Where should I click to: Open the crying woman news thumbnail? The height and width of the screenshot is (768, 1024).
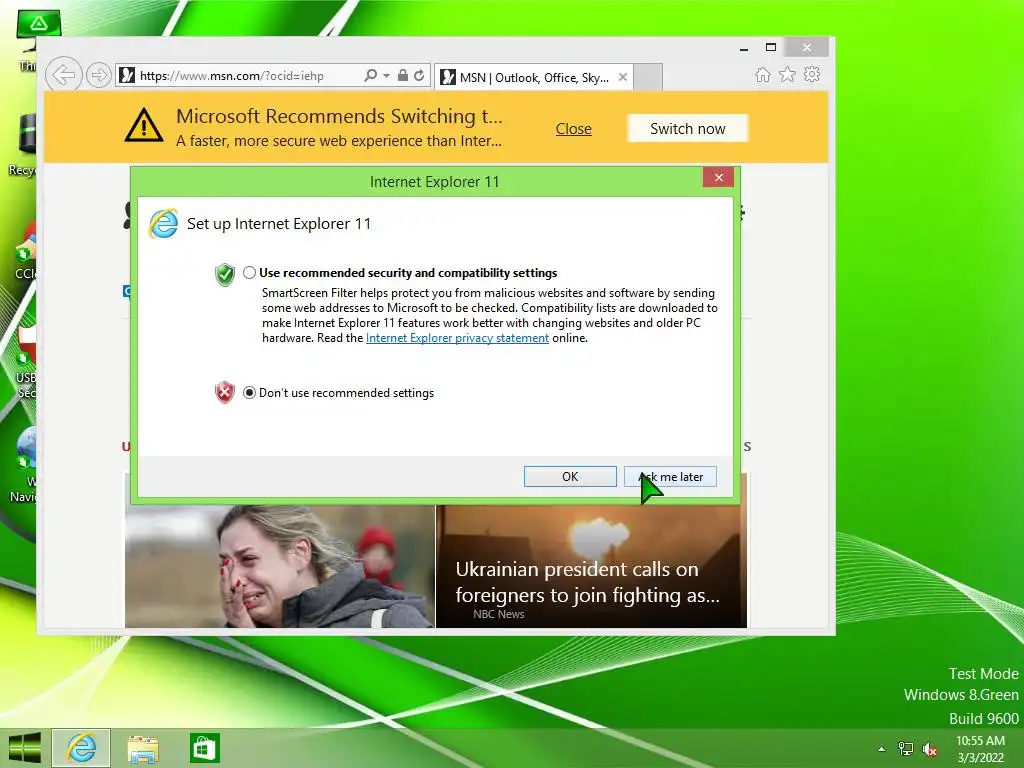pos(280,566)
